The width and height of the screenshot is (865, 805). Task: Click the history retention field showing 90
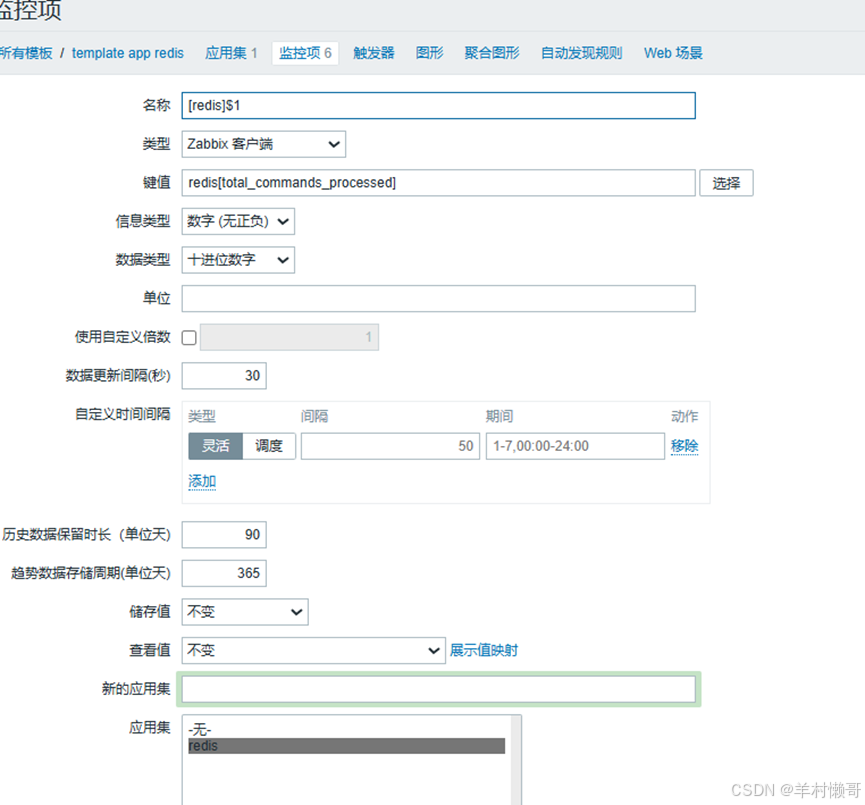click(x=224, y=535)
